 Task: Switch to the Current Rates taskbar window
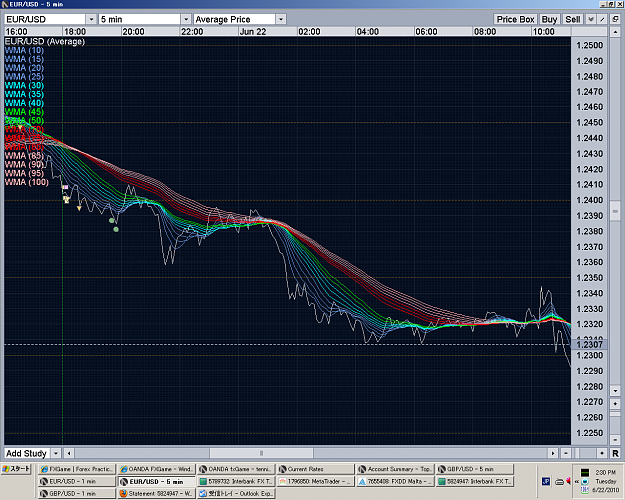tap(315, 469)
